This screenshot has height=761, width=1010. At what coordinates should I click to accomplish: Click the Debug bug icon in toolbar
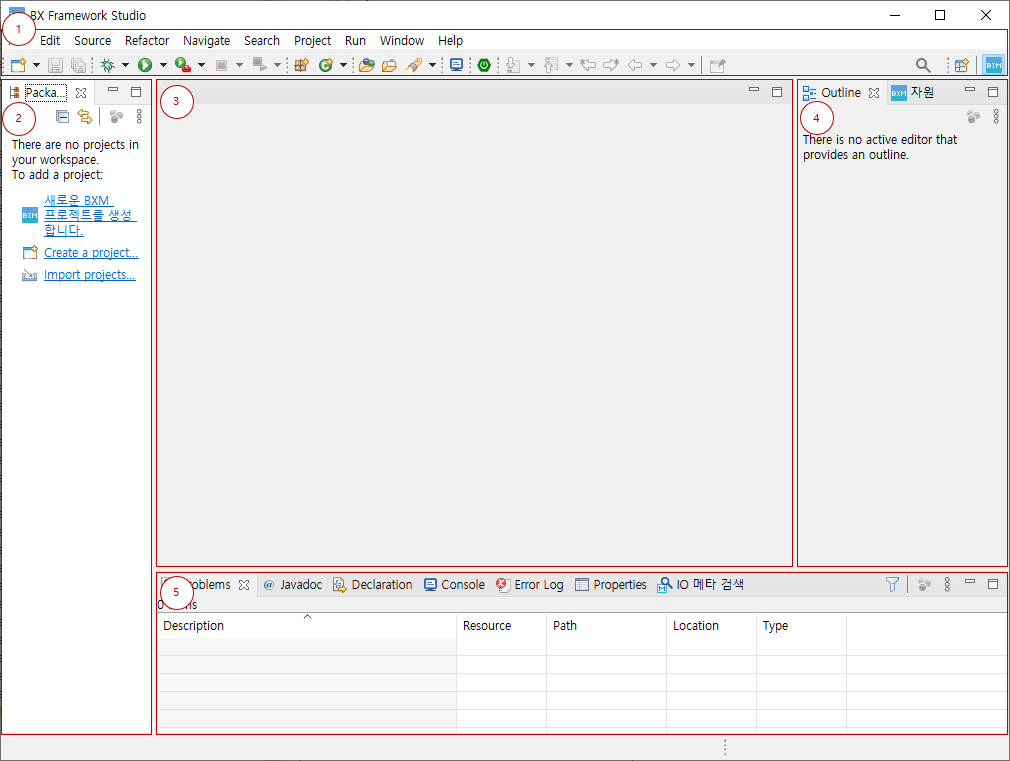tap(107, 65)
